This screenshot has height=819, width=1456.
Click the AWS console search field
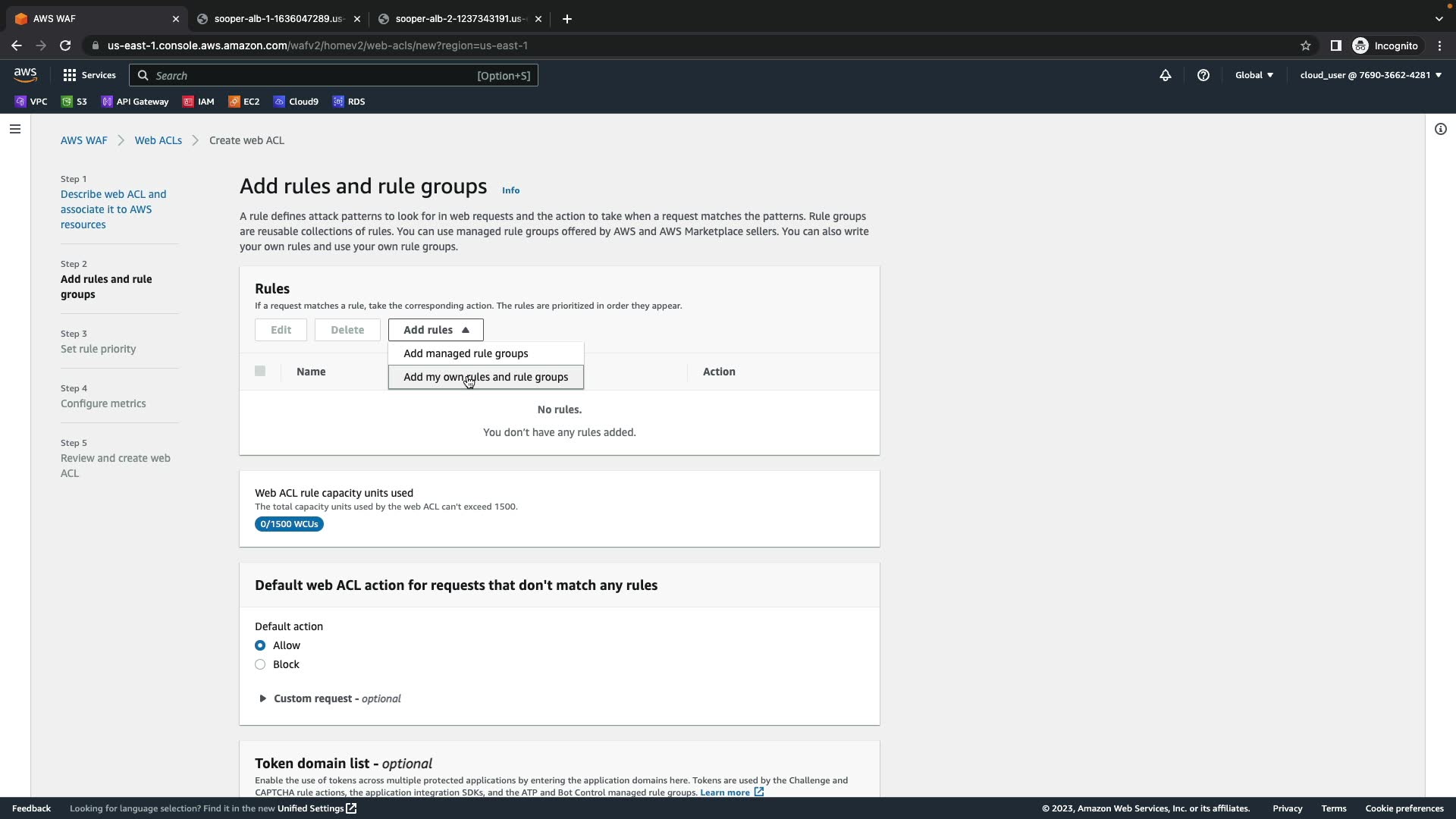coord(311,75)
